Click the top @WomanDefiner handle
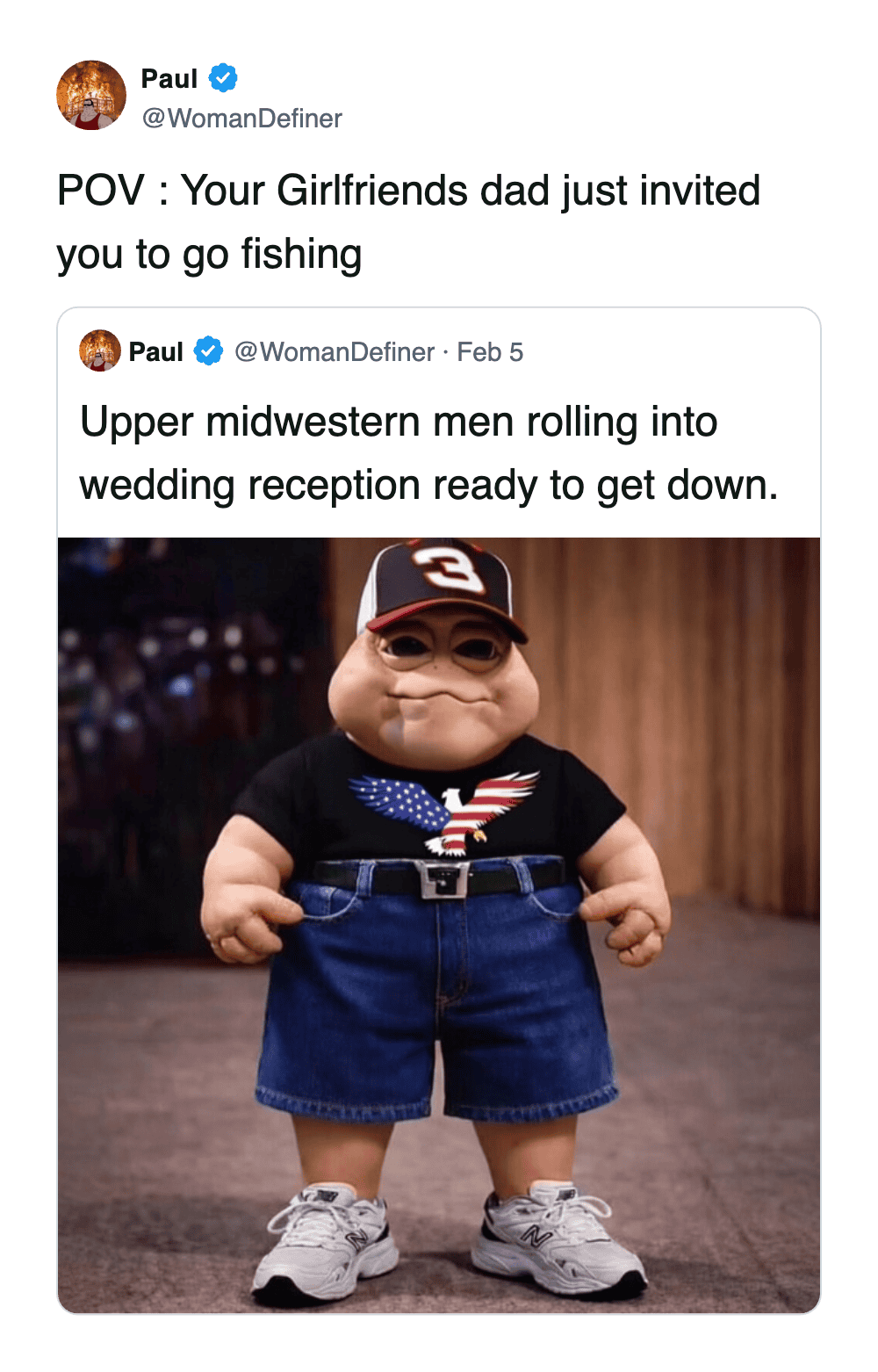 click(242, 119)
